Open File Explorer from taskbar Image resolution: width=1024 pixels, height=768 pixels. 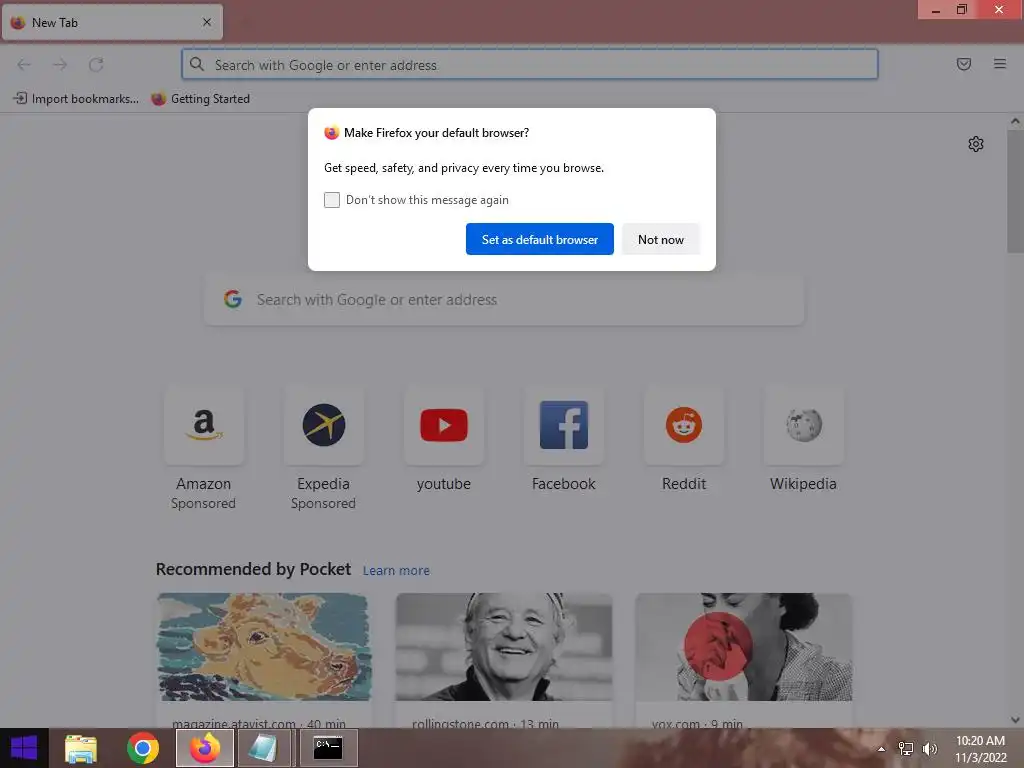coord(80,748)
